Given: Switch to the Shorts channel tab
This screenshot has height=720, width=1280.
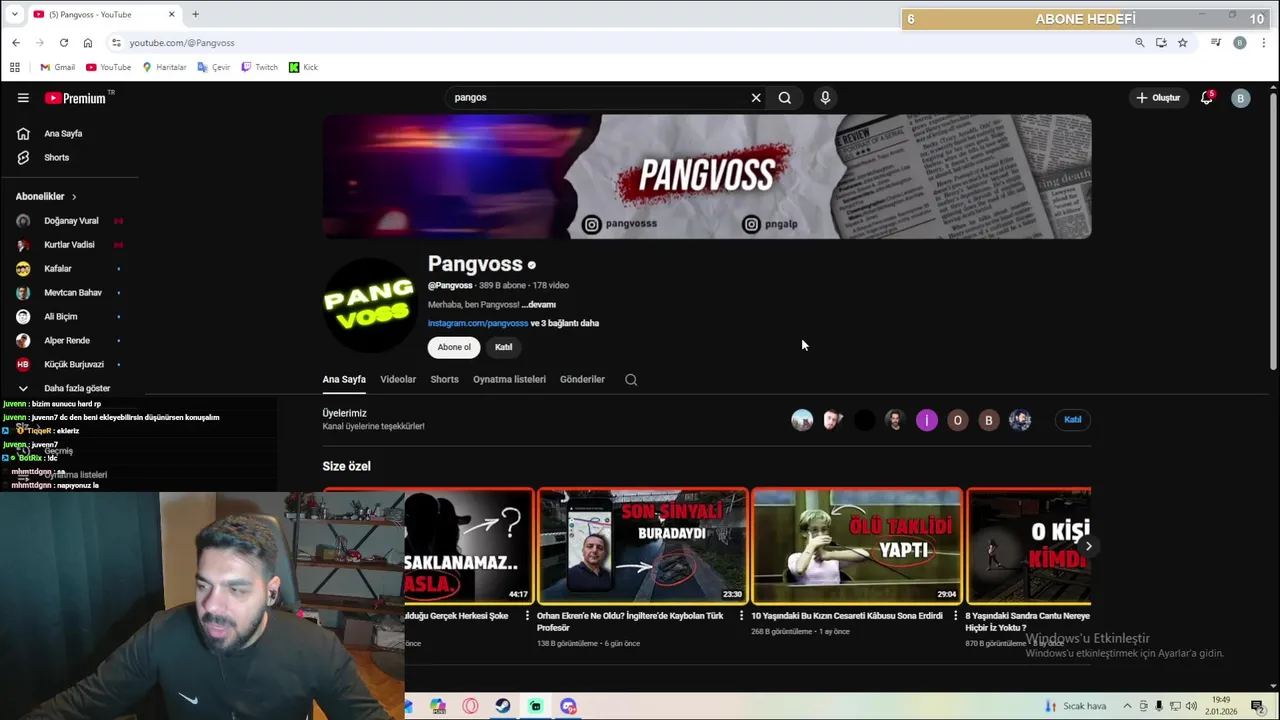Looking at the screenshot, I should coord(444,380).
